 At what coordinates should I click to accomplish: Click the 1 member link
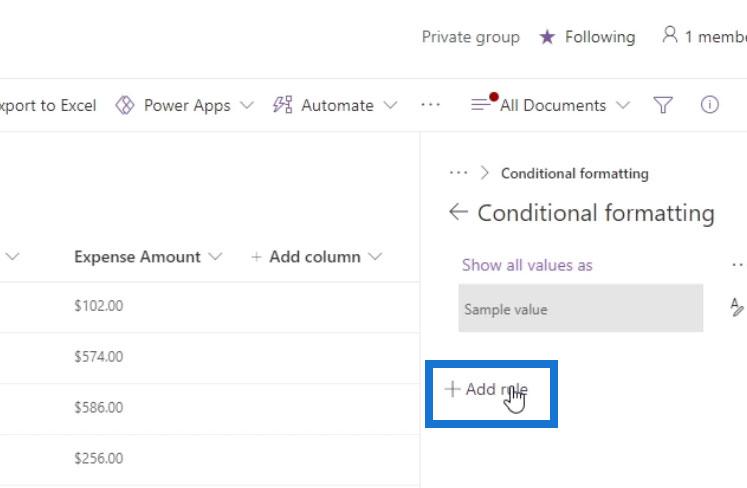click(705, 36)
